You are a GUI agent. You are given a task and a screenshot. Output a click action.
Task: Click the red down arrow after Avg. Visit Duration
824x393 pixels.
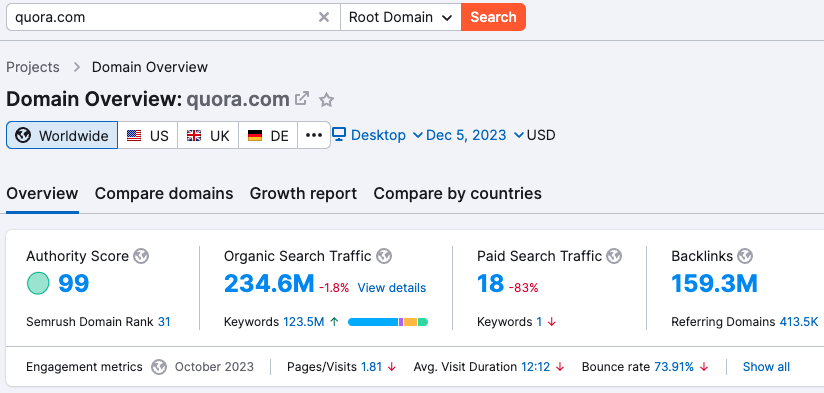[x=560, y=367]
